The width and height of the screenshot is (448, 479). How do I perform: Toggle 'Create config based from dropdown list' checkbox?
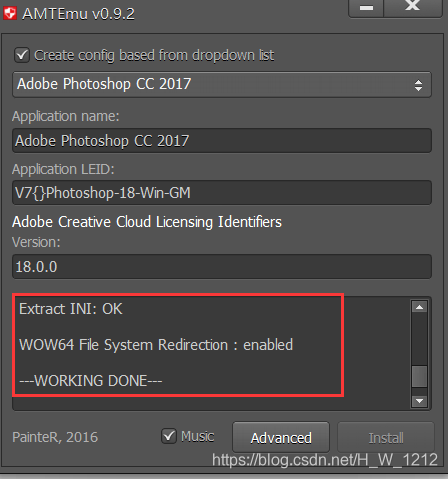pyautogui.click(x=22, y=55)
